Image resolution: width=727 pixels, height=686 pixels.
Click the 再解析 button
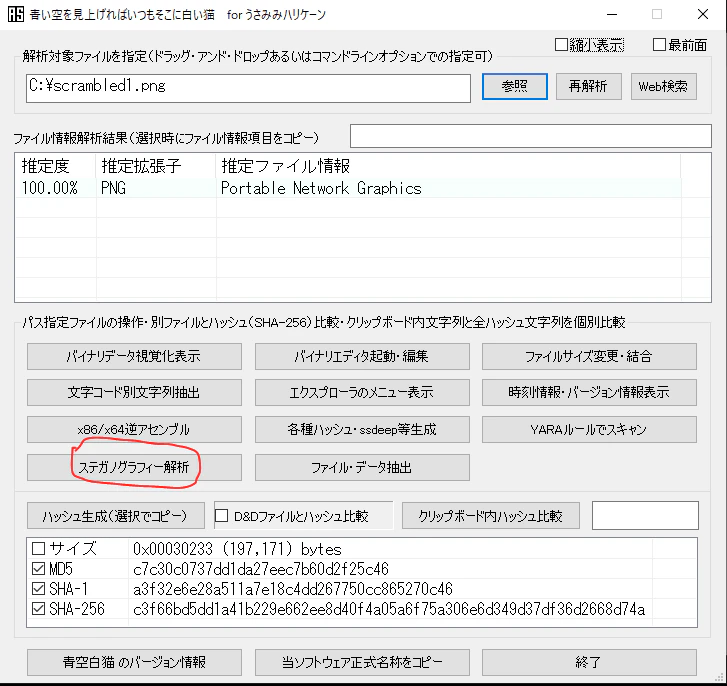click(x=588, y=86)
